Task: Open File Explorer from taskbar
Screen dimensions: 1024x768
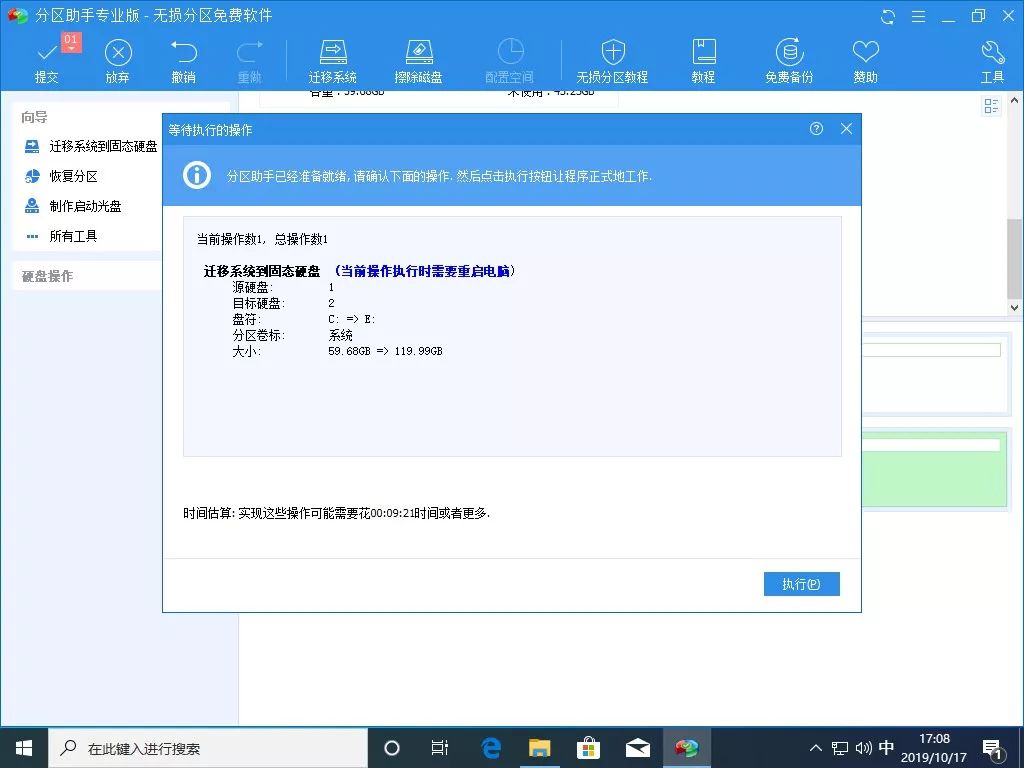Action: [539, 748]
